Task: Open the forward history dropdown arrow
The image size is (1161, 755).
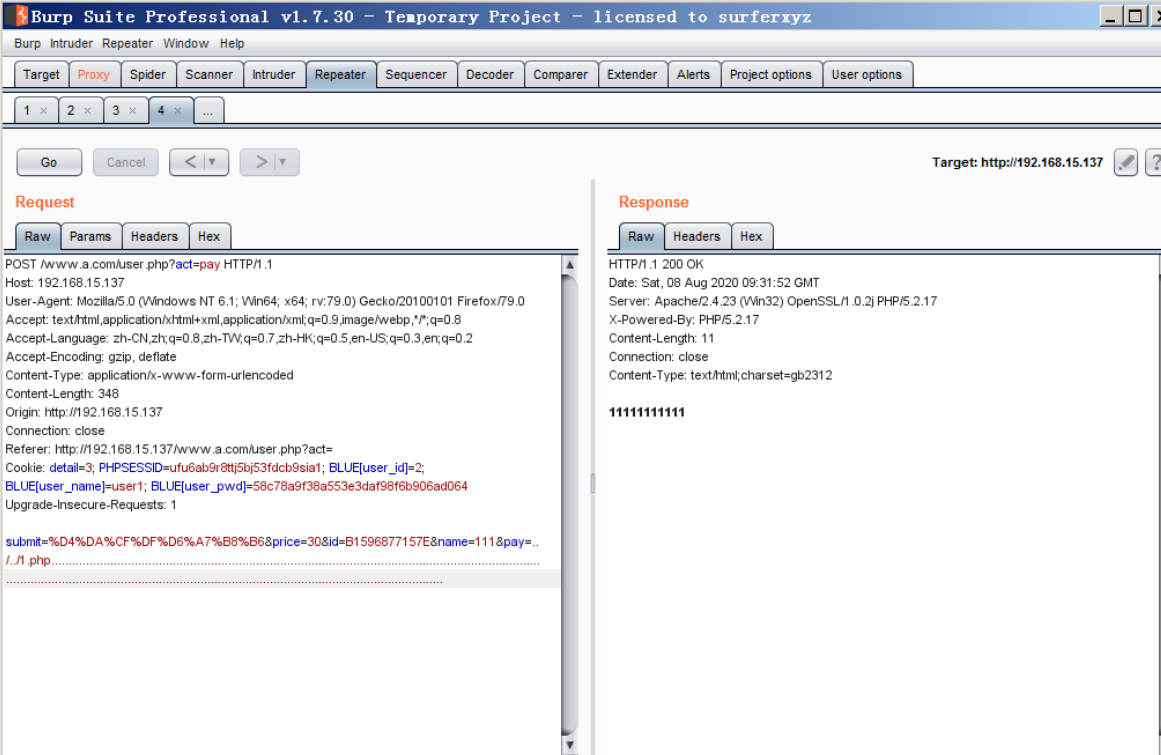Action: tap(283, 162)
